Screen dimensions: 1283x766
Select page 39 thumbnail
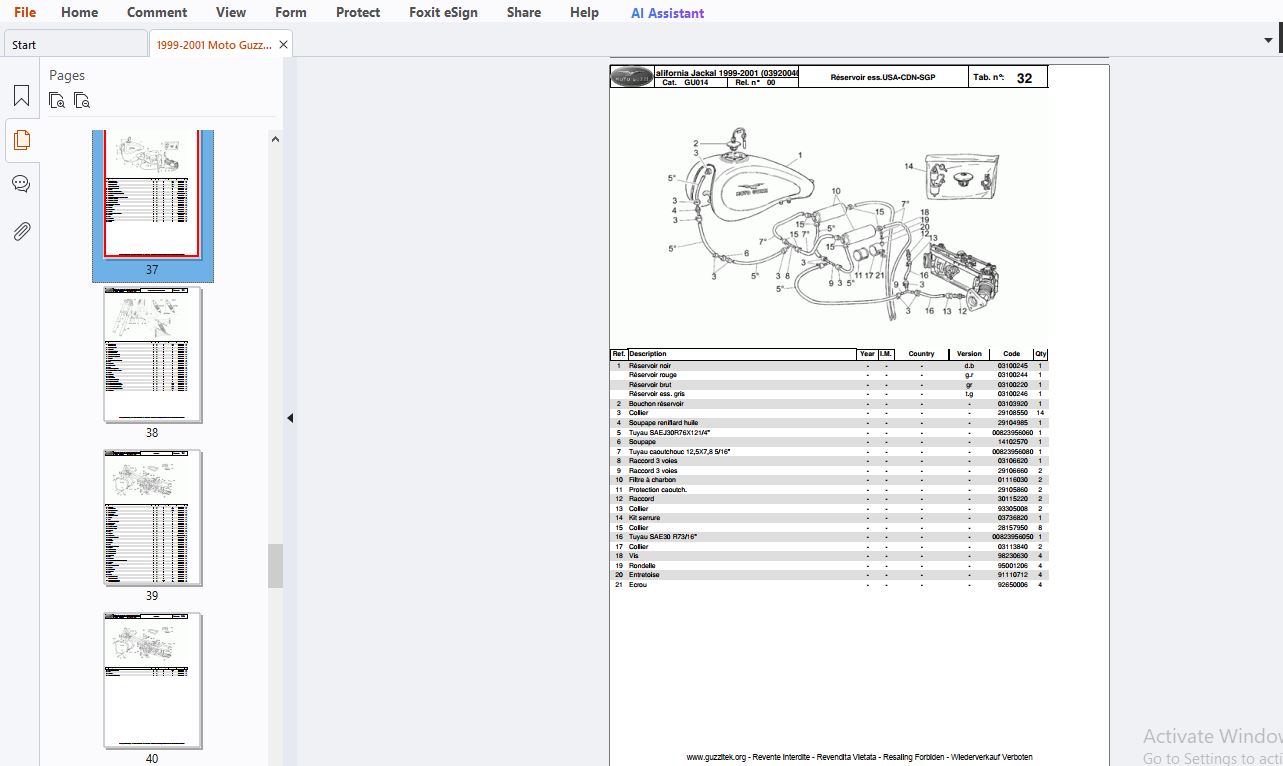(153, 518)
